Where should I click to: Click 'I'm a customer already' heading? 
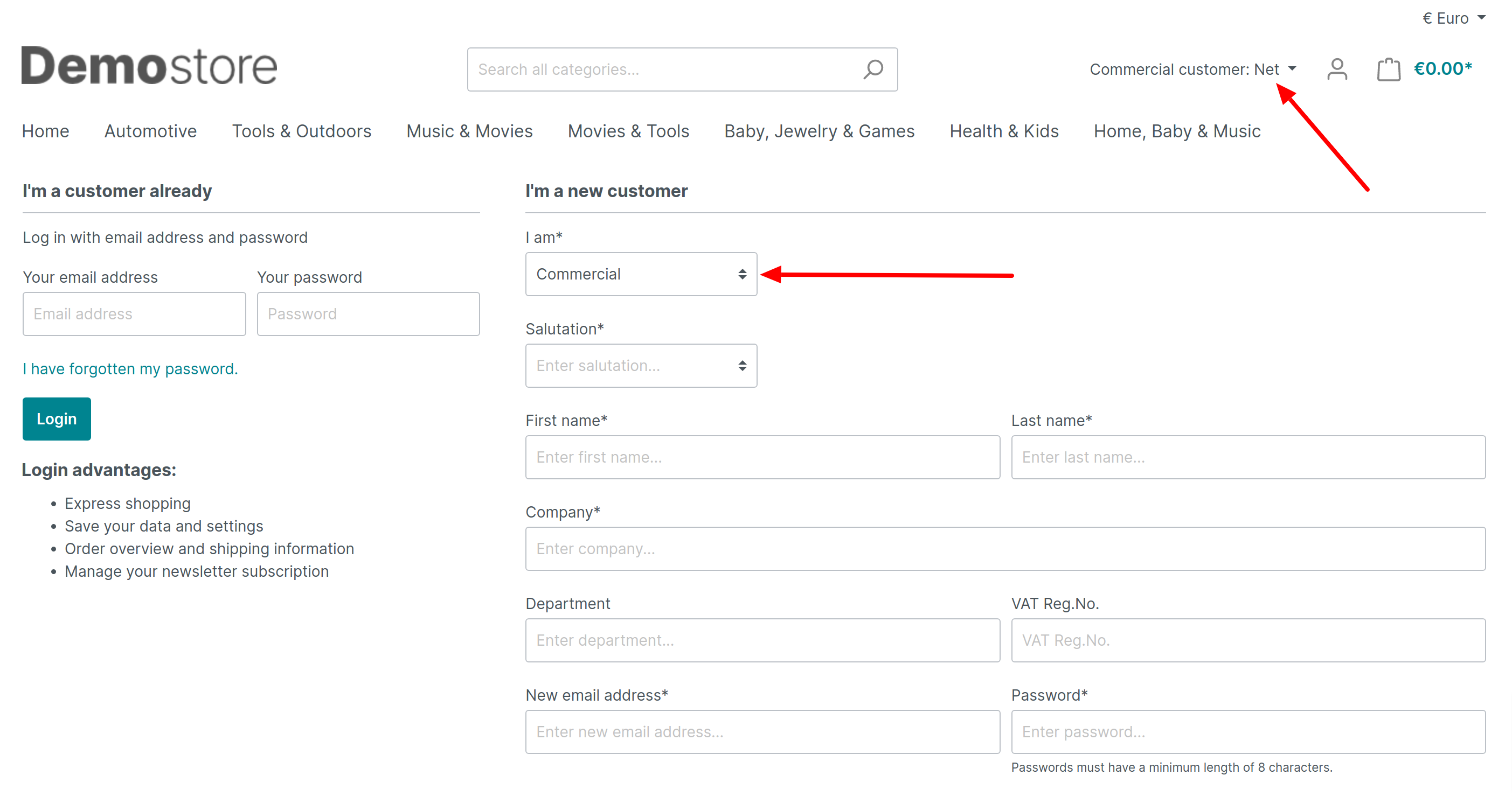tap(117, 191)
